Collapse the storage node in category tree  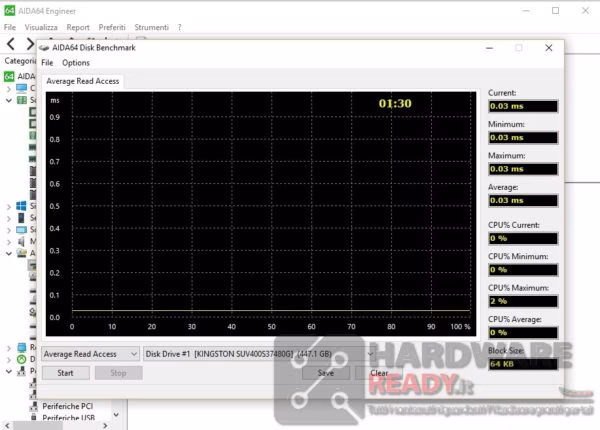8,253
